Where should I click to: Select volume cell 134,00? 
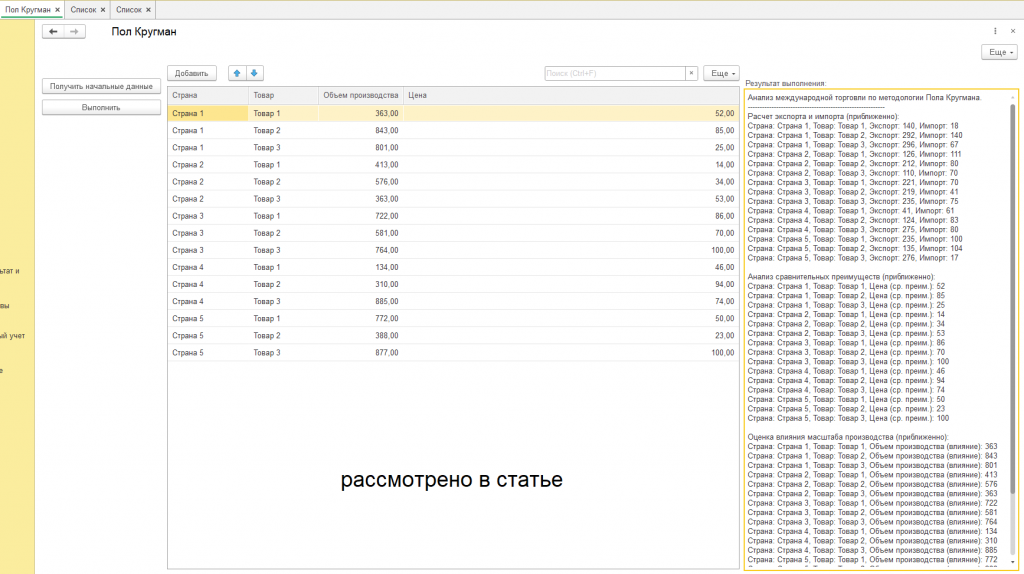[x=360, y=267]
